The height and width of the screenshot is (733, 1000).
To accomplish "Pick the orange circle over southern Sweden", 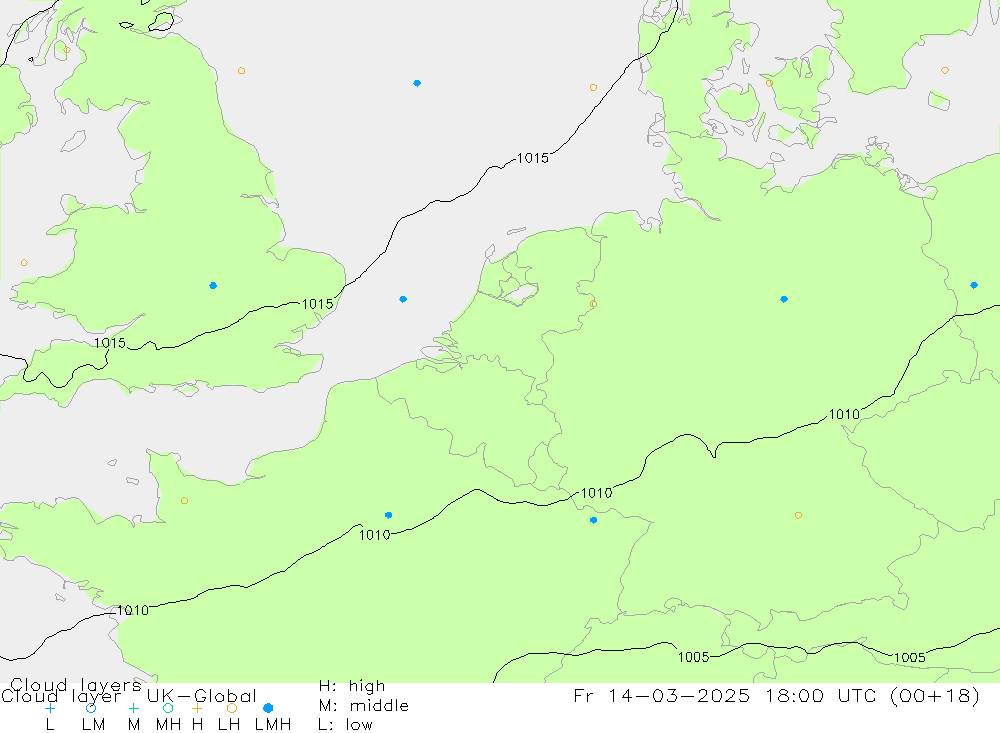I will coord(945,70).
